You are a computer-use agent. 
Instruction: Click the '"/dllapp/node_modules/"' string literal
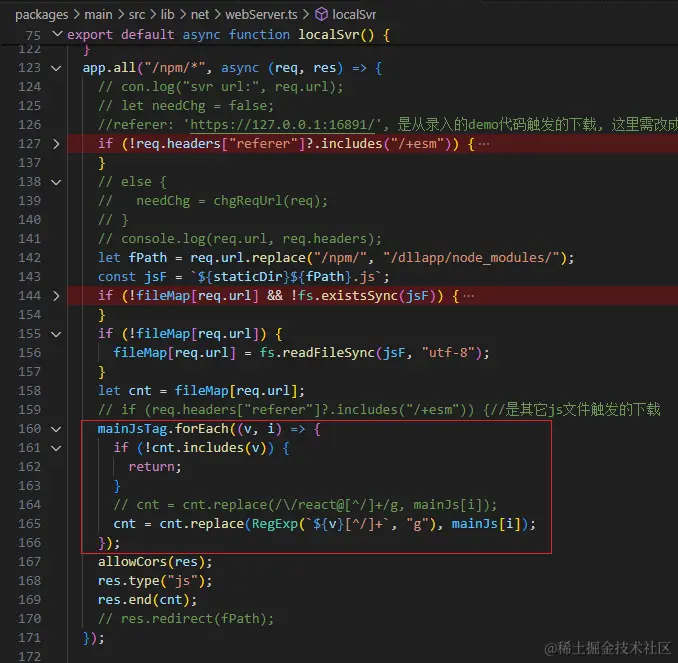pos(472,258)
